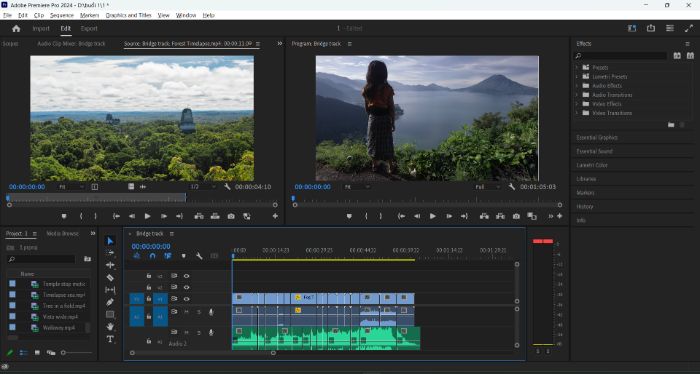This screenshot has height=374, width=700.
Task: Select the Hand tool
Action: click(110, 327)
